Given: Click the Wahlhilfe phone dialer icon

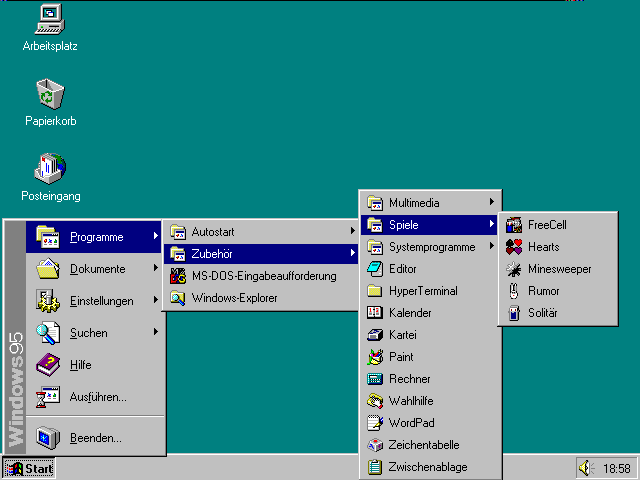Looking at the screenshot, I should 375,401.
